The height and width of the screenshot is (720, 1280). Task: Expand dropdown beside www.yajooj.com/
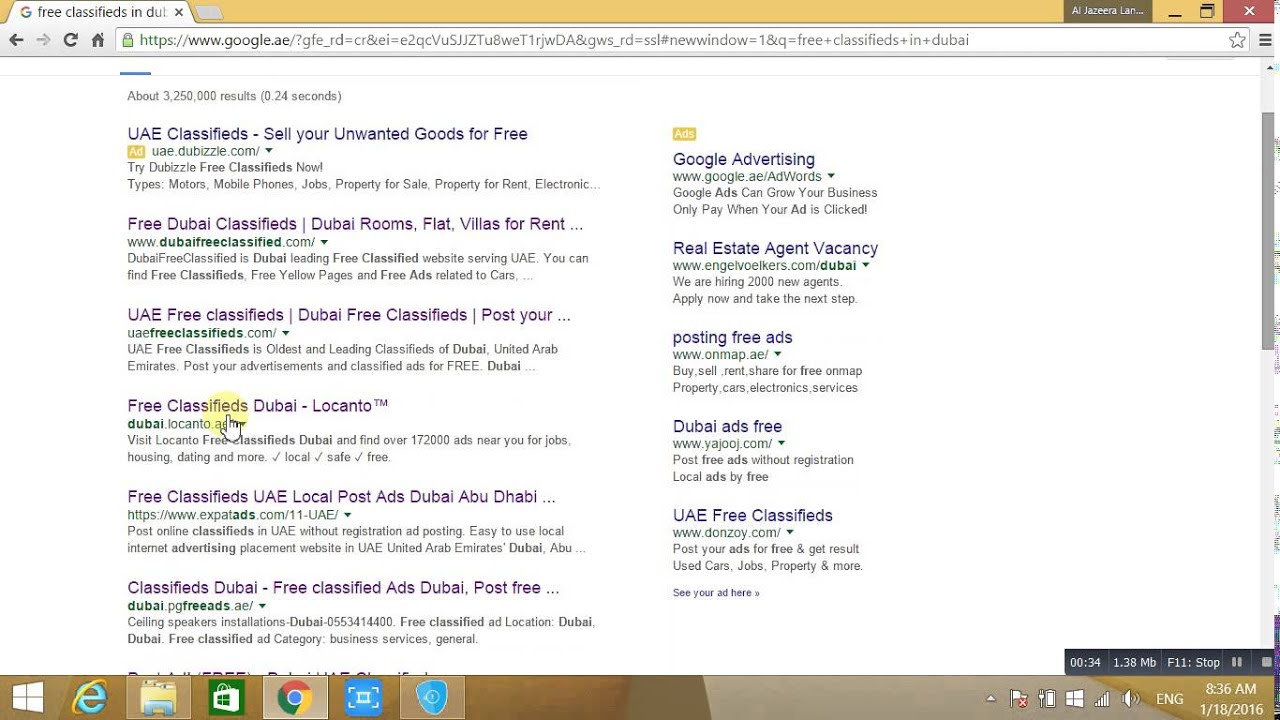[x=782, y=444]
